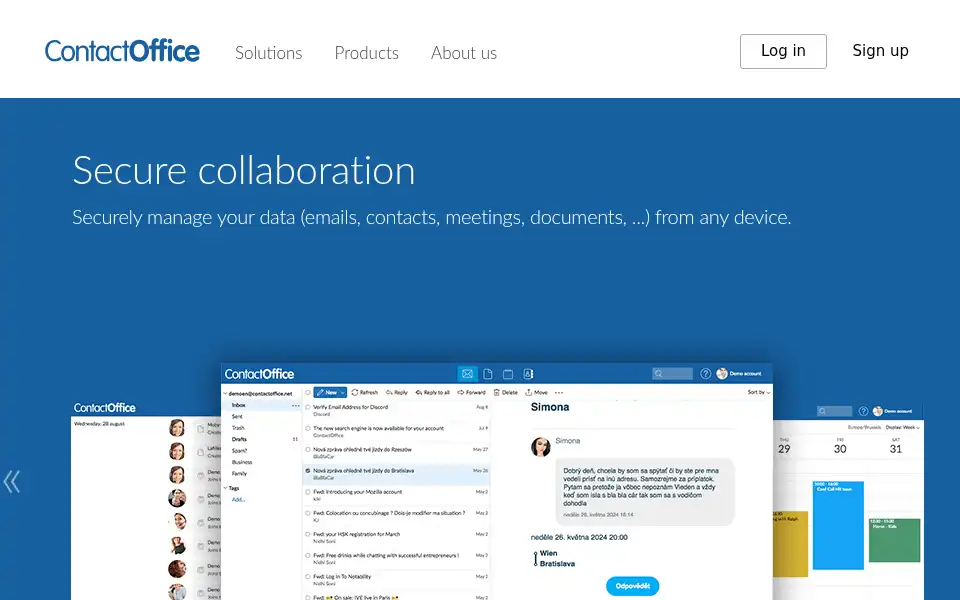Click the Help icon in calendar preview
The image size is (960, 600).
coord(863,411)
